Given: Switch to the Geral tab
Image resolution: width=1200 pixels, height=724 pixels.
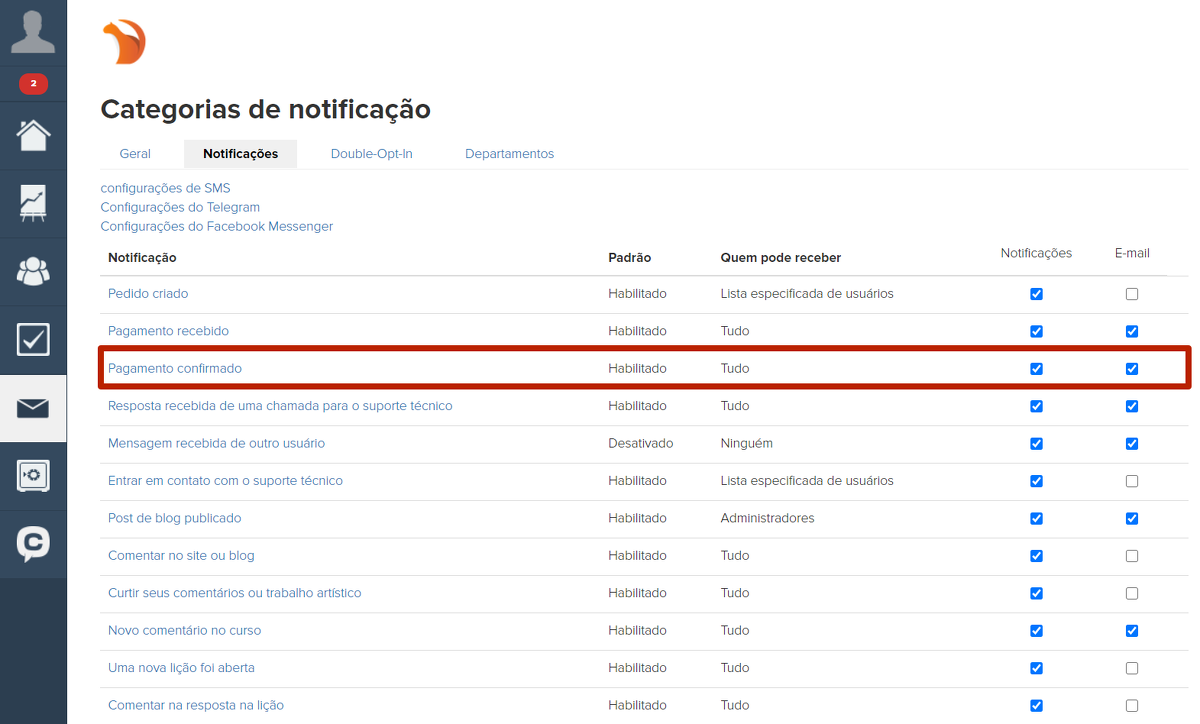Looking at the screenshot, I should pyautogui.click(x=135, y=154).
